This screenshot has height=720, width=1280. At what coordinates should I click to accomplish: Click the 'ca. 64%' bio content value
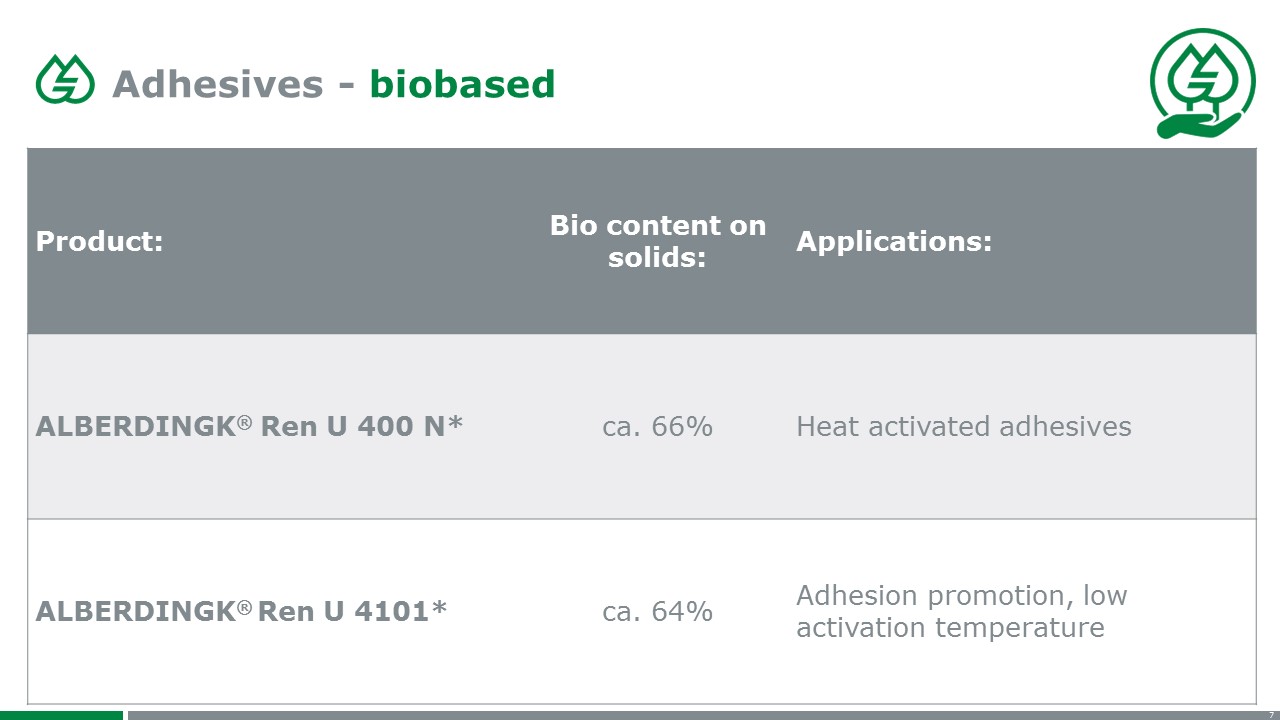tap(657, 611)
